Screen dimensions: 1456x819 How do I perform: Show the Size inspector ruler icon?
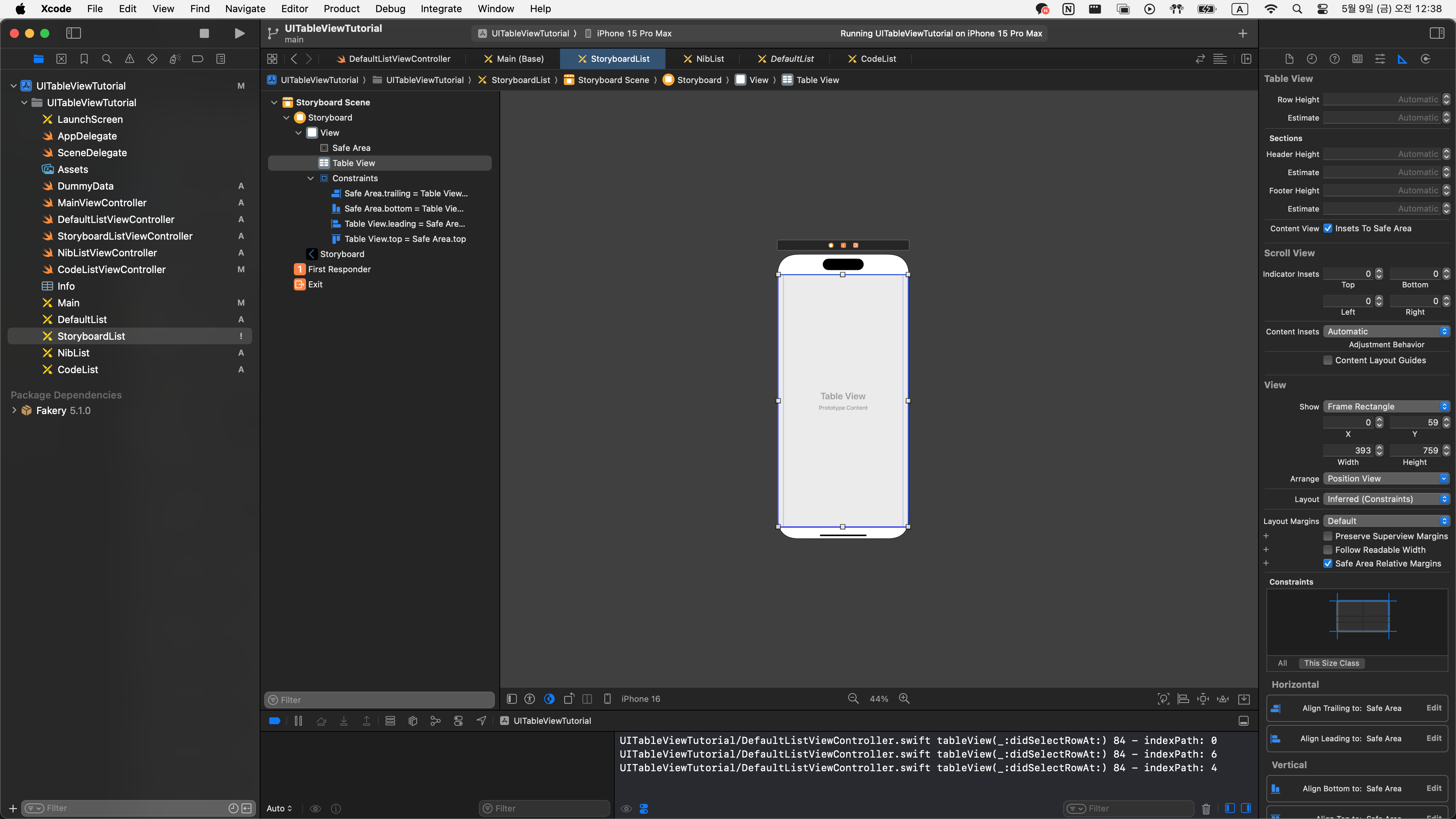(1402, 59)
